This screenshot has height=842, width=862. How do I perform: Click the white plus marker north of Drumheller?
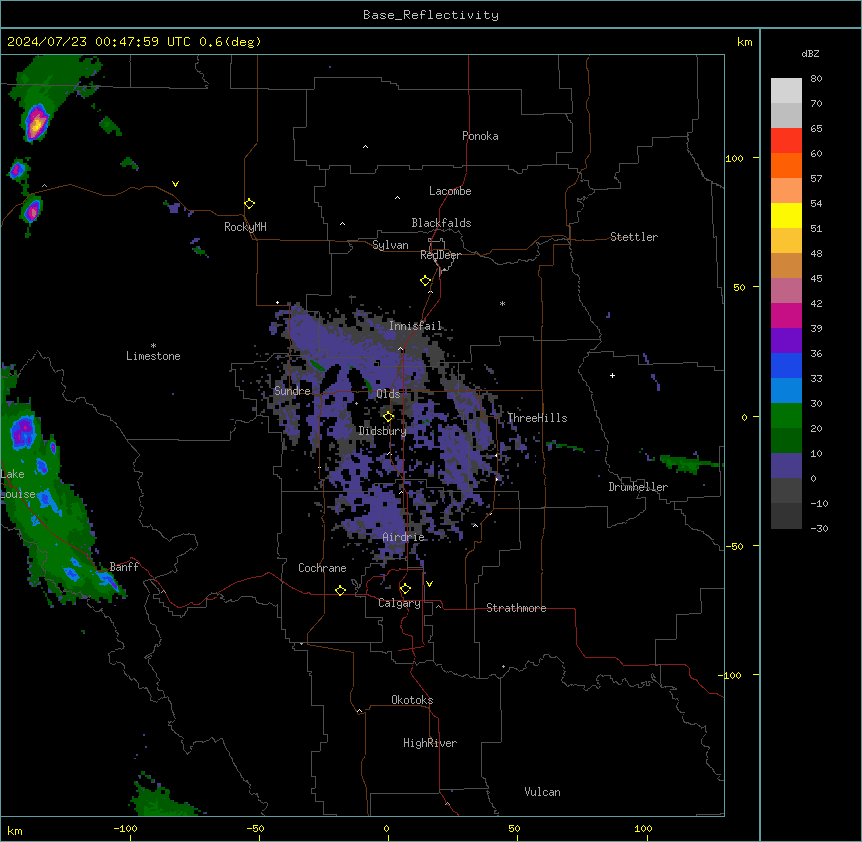[612, 375]
